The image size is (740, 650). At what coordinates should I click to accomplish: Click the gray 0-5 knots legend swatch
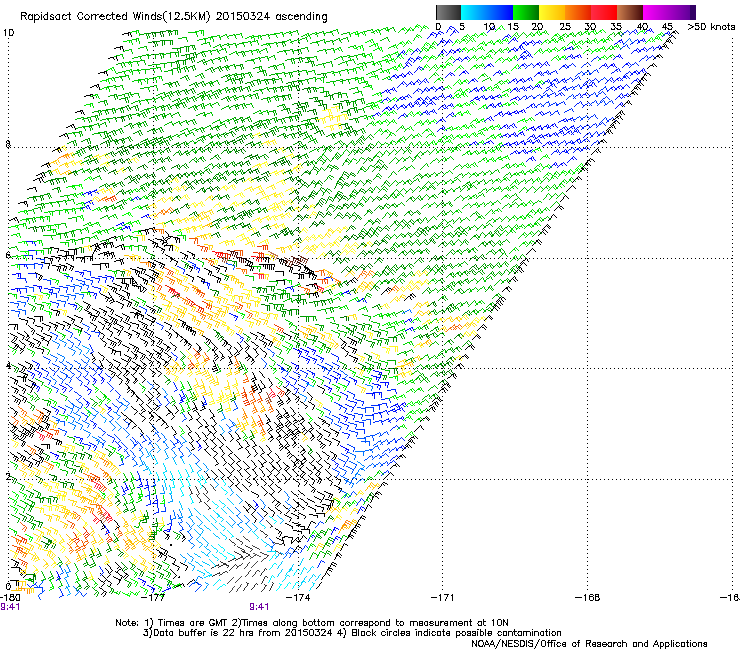point(448,12)
